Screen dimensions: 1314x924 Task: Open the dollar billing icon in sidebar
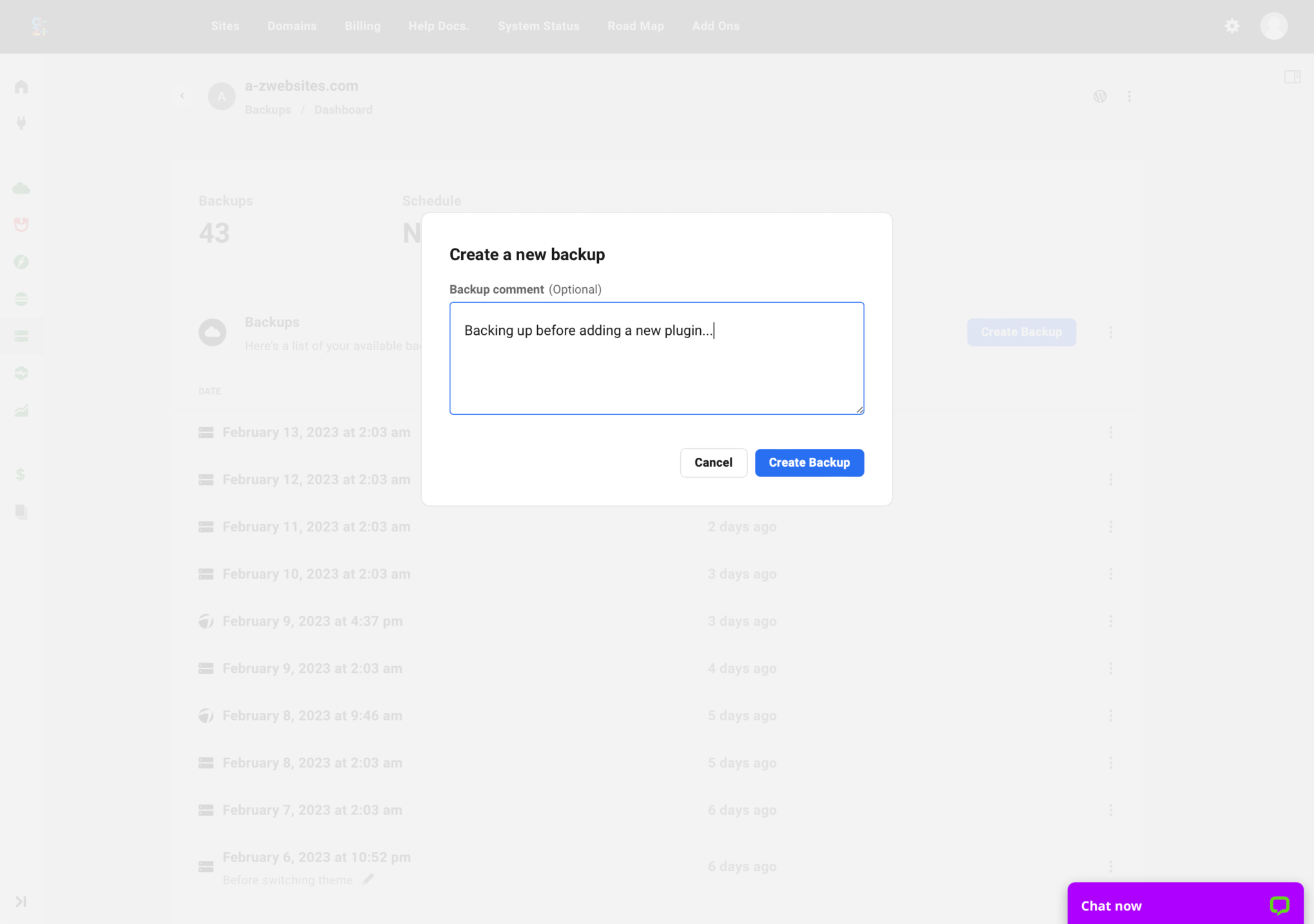point(21,475)
